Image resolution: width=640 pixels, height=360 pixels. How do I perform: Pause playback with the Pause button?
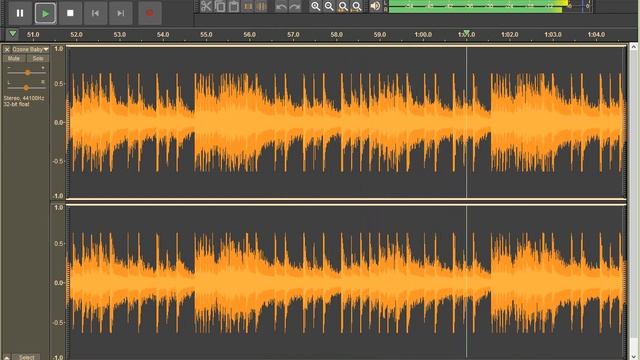20,13
